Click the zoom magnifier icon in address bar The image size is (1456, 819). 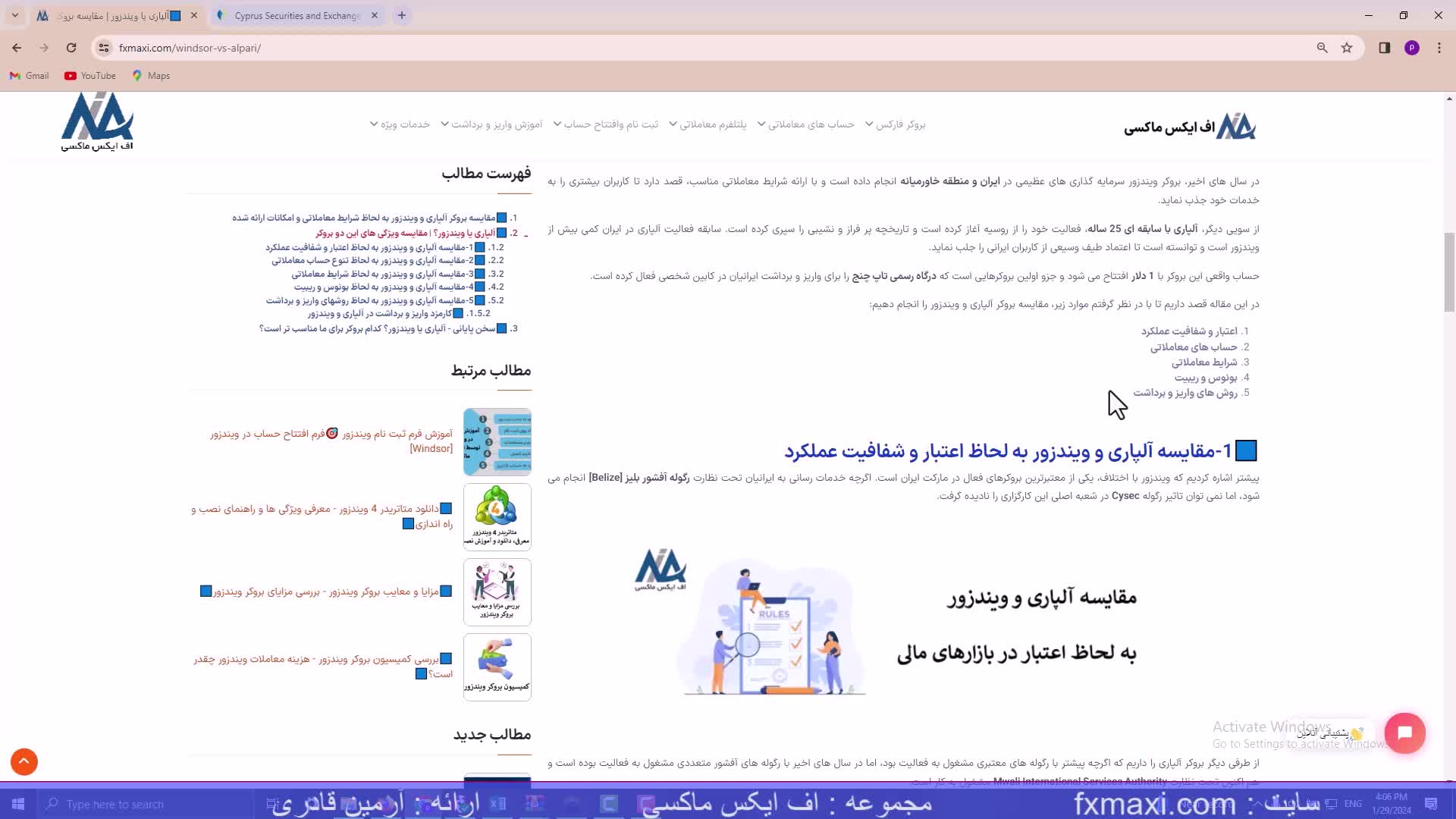[1322, 48]
